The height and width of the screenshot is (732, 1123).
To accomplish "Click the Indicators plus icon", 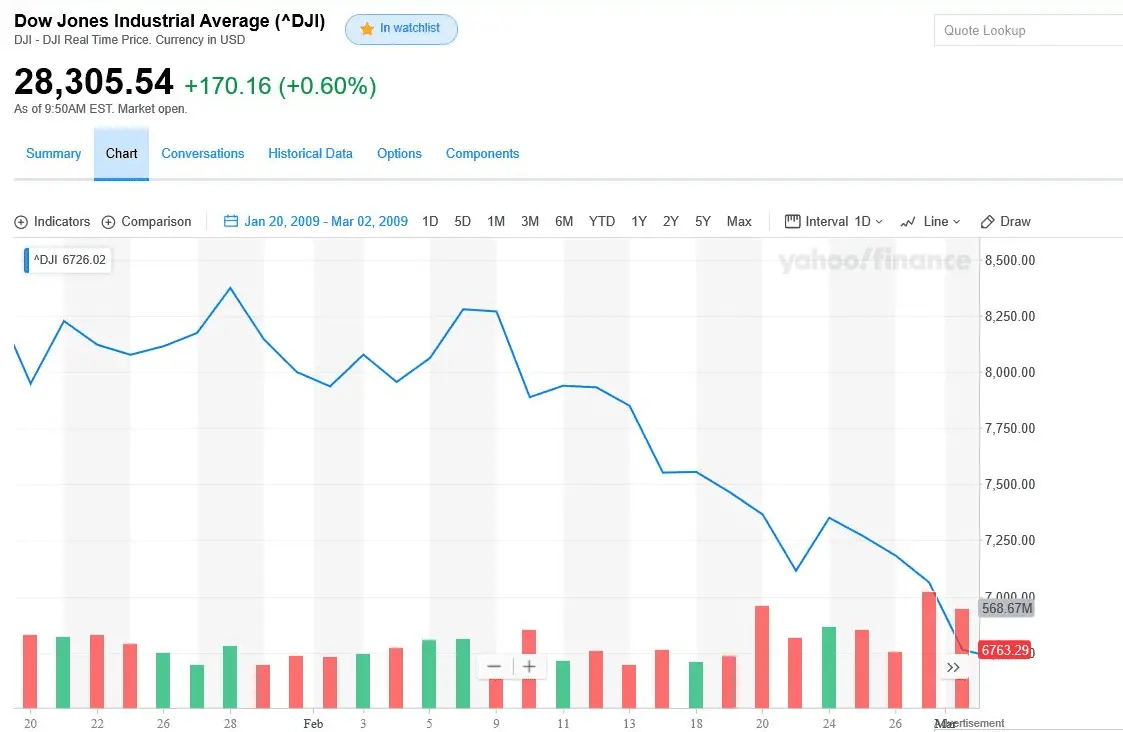I will click(21, 222).
